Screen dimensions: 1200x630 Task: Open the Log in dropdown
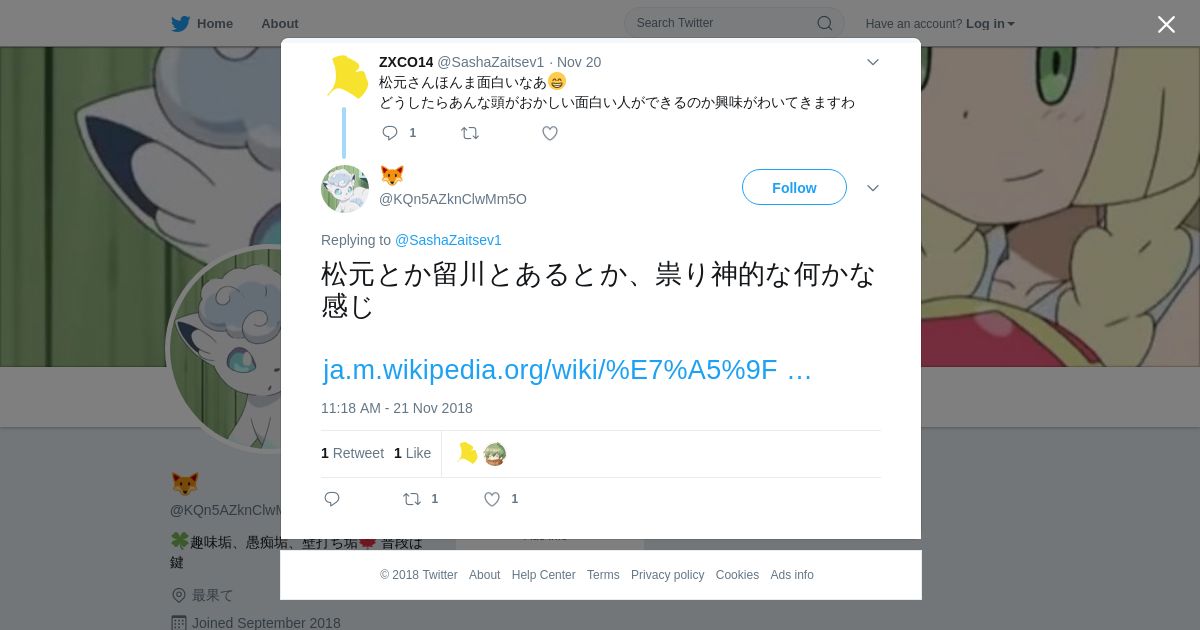click(x=990, y=24)
